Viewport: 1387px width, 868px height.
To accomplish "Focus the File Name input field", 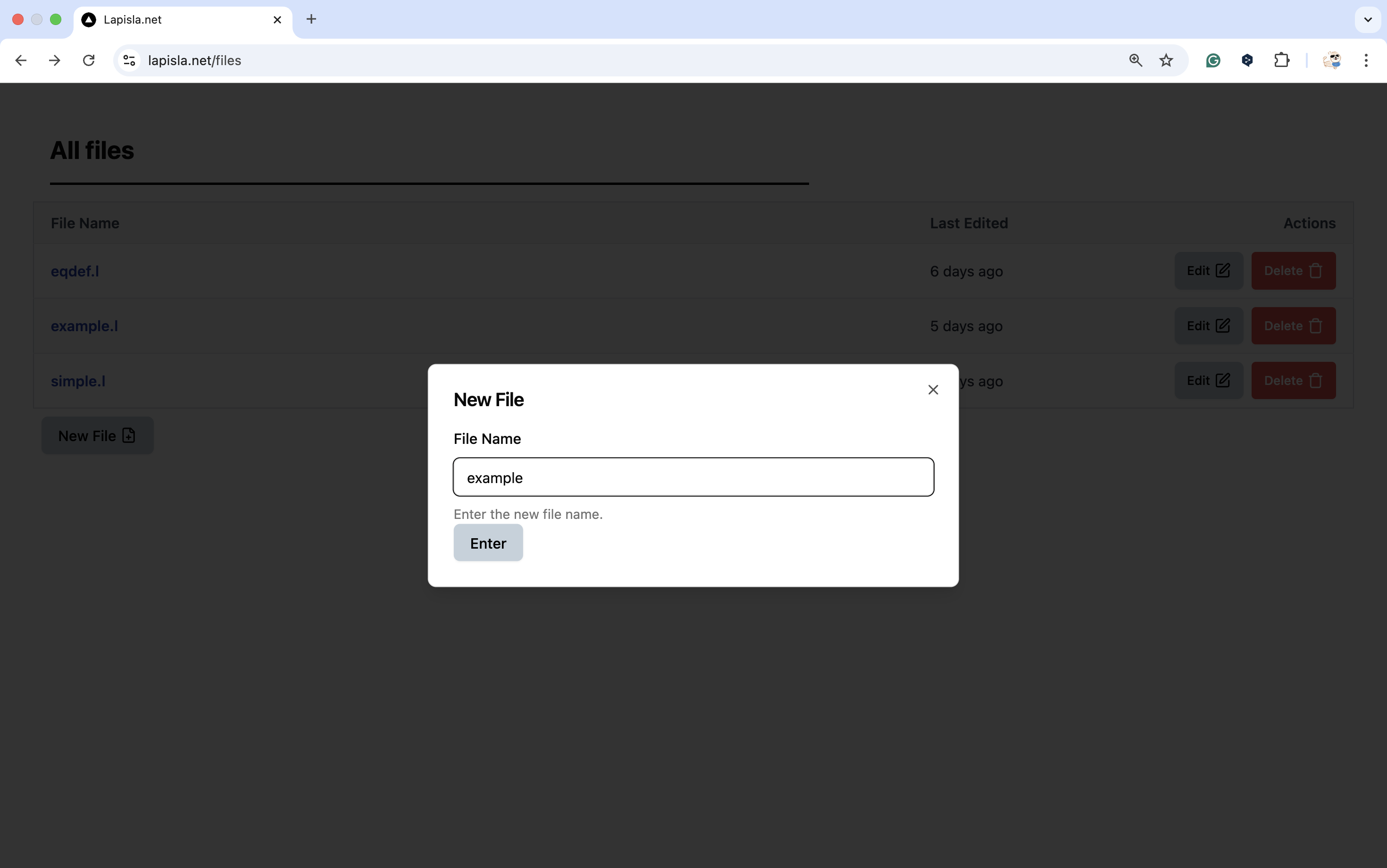I will tap(693, 477).
